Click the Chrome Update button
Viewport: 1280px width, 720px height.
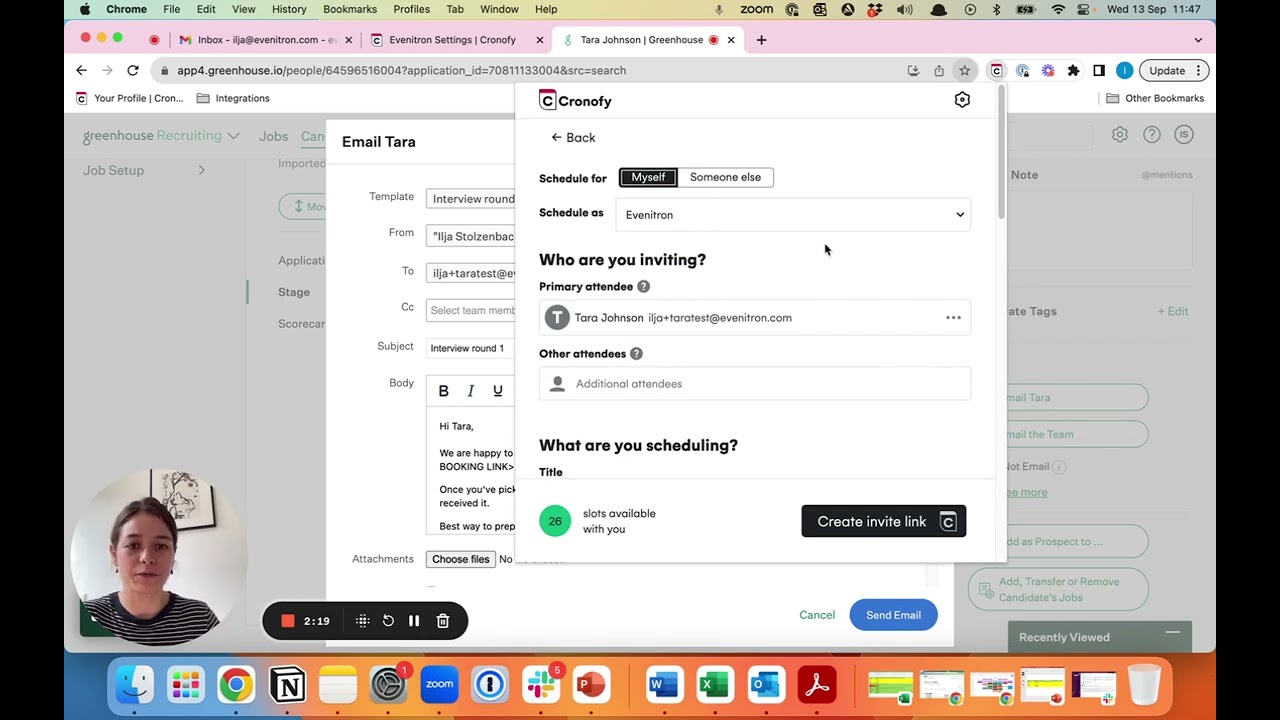[x=1174, y=70]
